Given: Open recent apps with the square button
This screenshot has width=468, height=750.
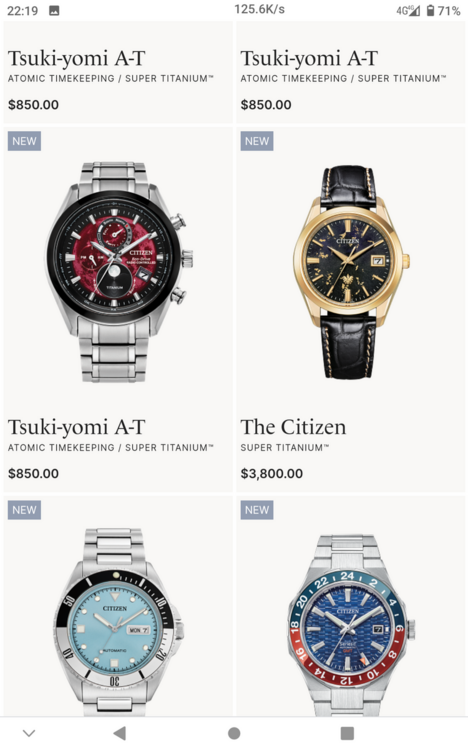Looking at the screenshot, I should 347,733.
